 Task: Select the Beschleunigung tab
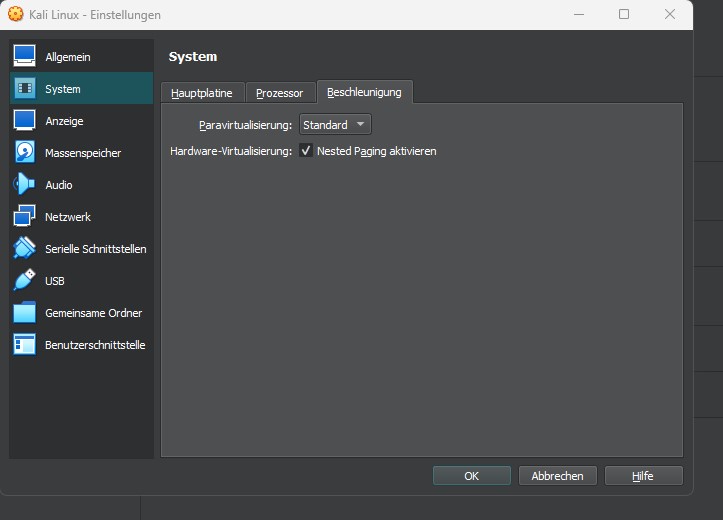pos(364,92)
